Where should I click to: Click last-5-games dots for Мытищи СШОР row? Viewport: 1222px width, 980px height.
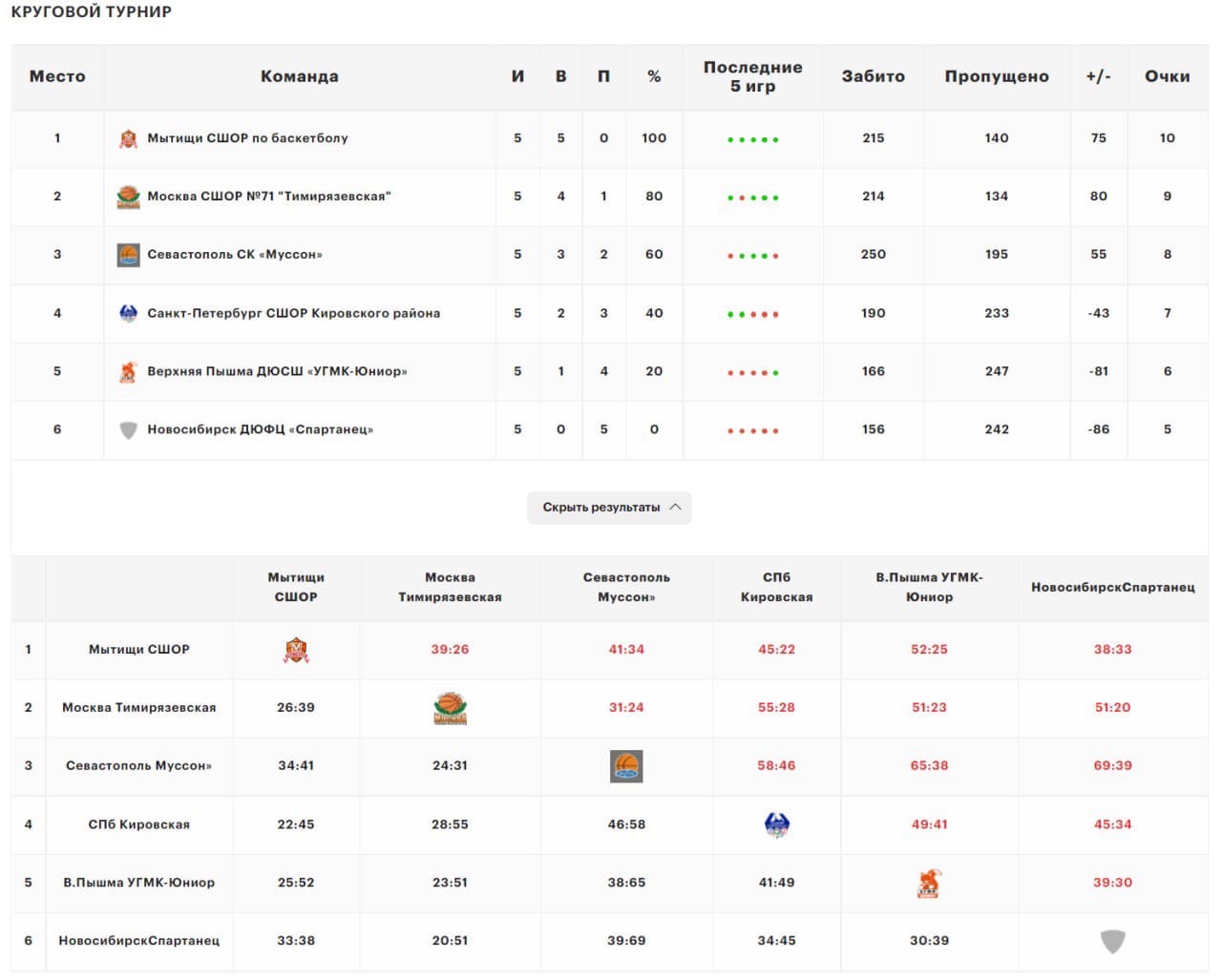(x=753, y=139)
